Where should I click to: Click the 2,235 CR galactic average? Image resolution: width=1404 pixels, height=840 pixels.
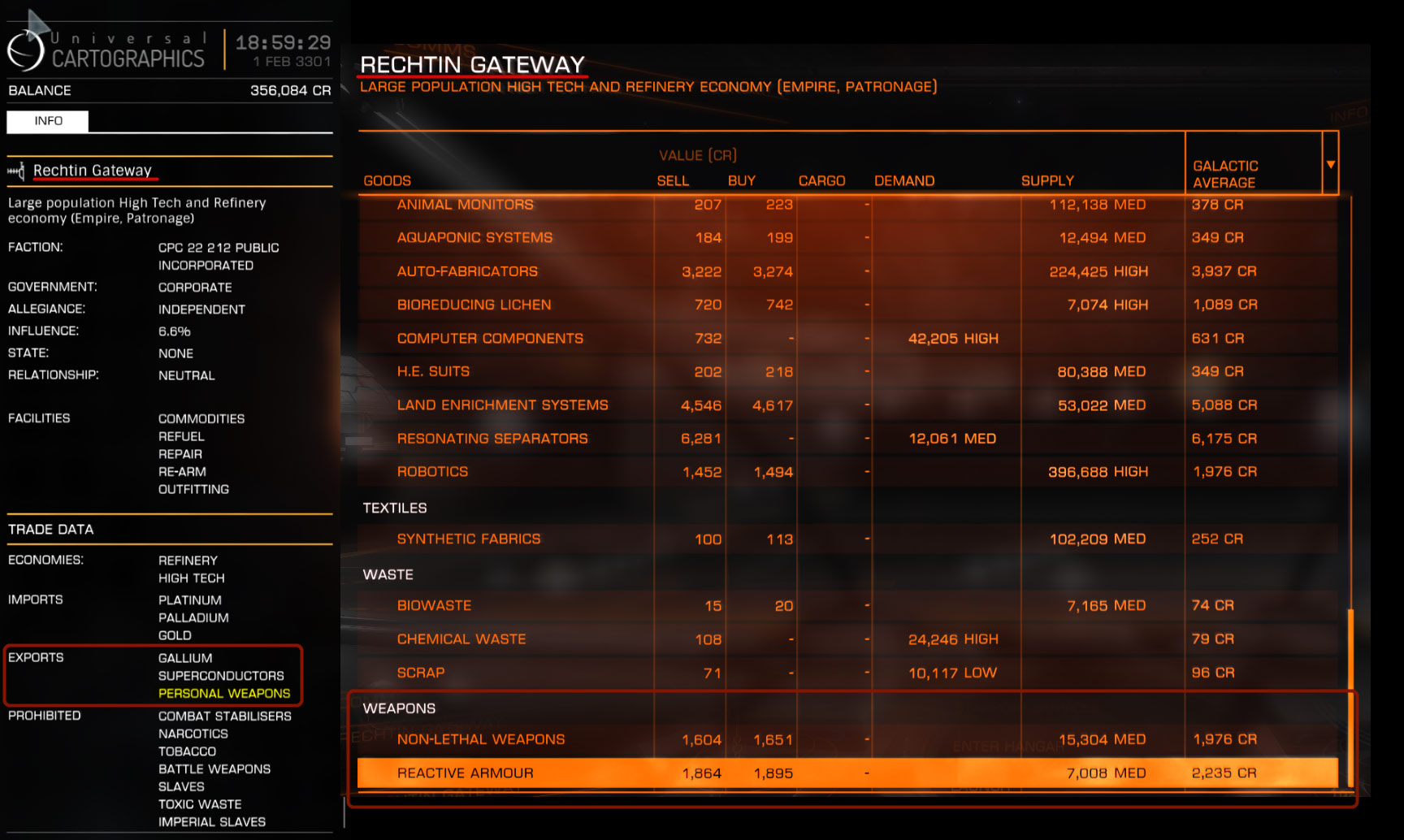pos(1224,773)
